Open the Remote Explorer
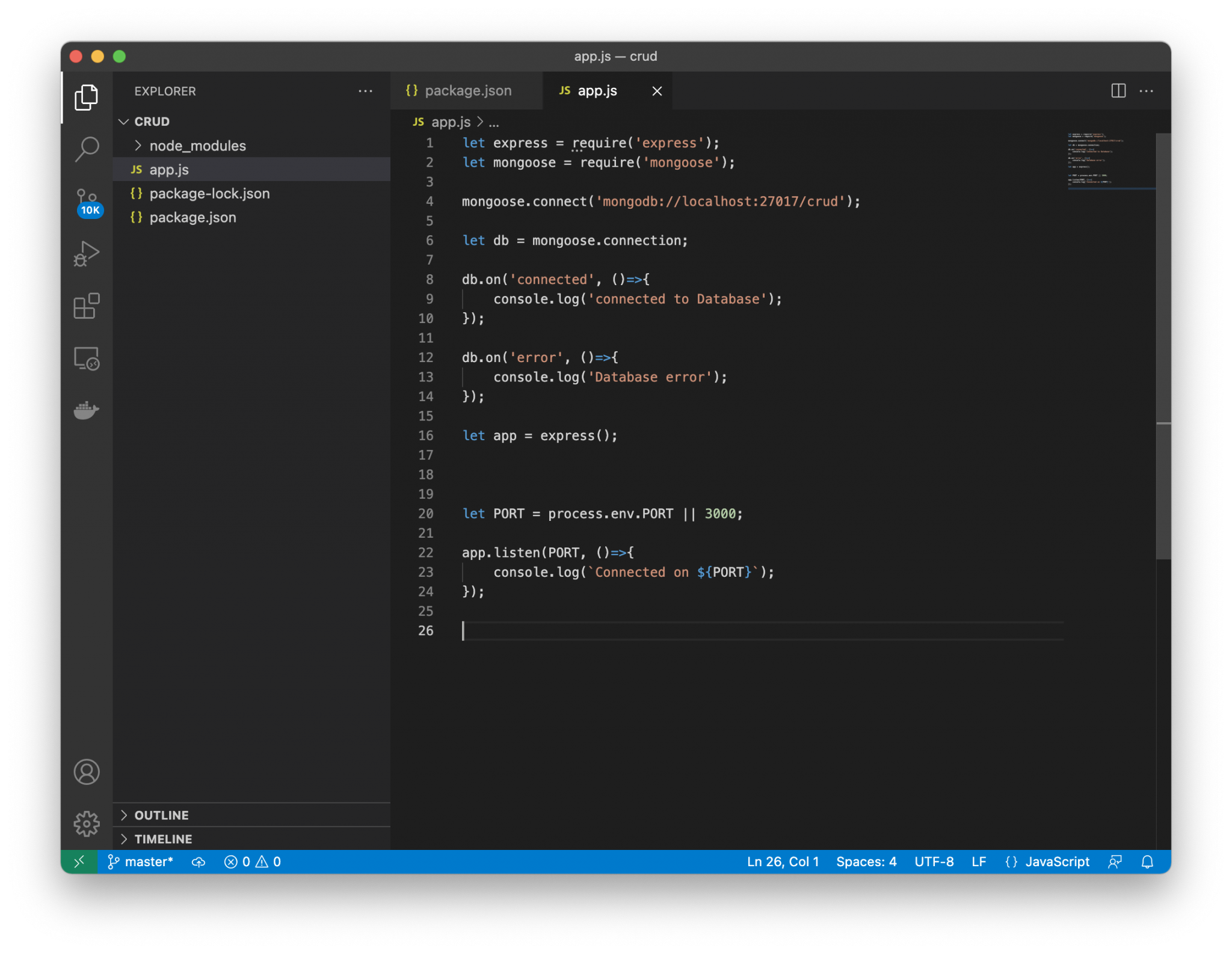 click(87, 358)
